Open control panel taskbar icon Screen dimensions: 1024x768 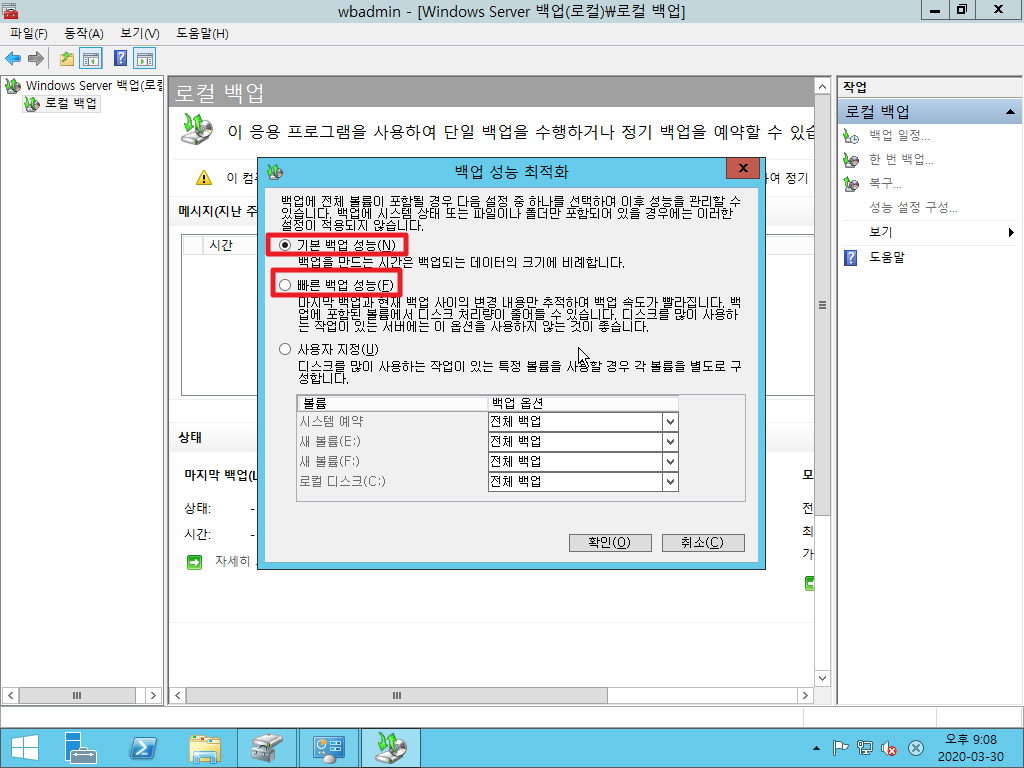point(328,748)
